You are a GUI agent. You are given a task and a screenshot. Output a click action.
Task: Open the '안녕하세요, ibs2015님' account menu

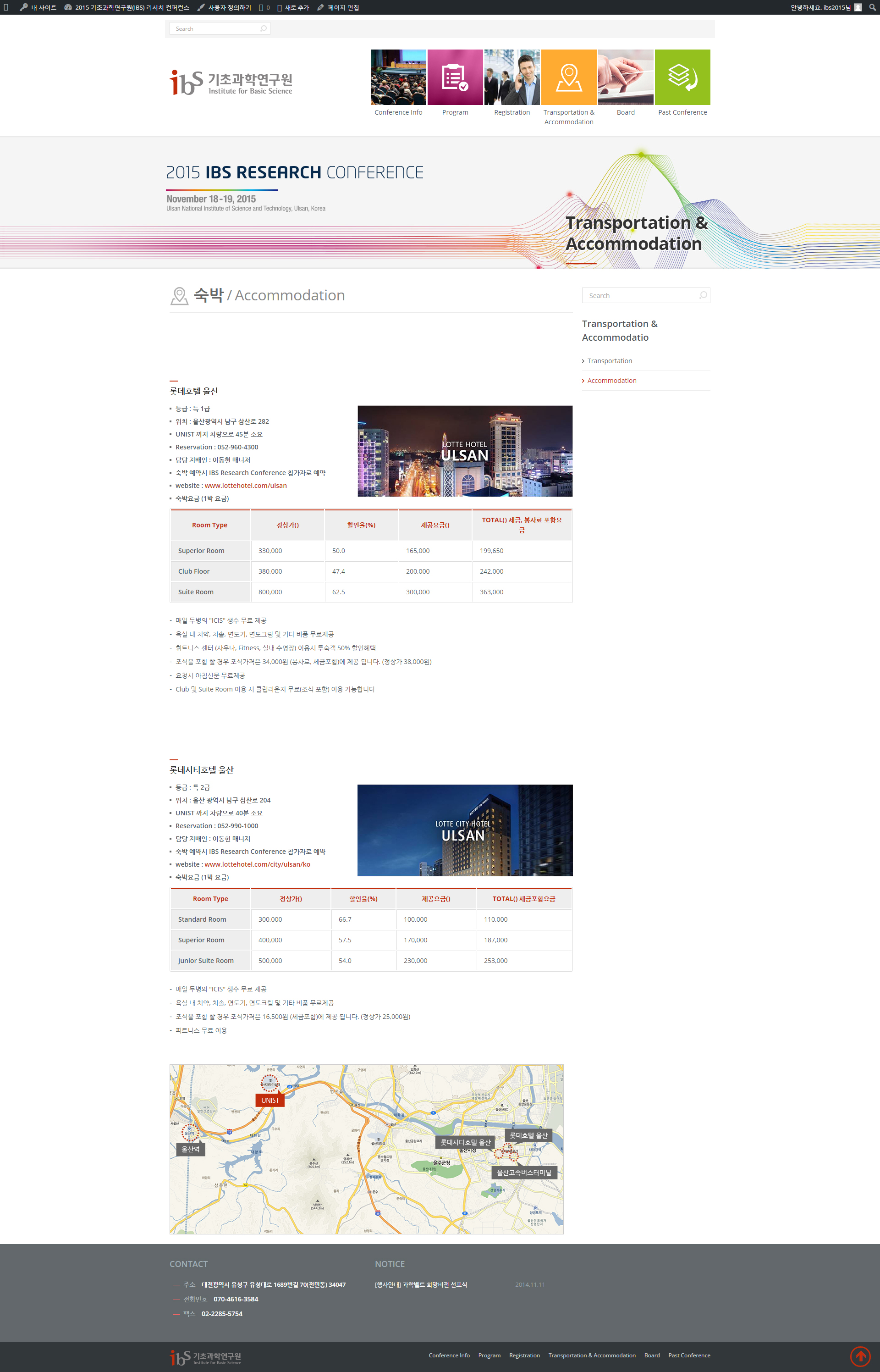pyautogui.click(x=826, y=7)
